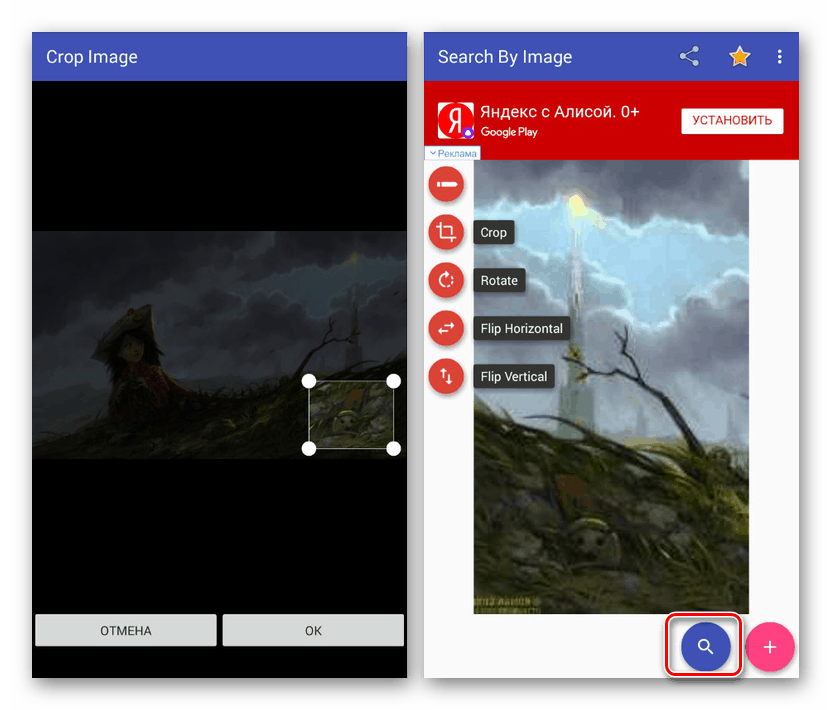The image size is (831, 710).
Task: Tap the share icon in Search By Image
Action: (x=689, y=56)
